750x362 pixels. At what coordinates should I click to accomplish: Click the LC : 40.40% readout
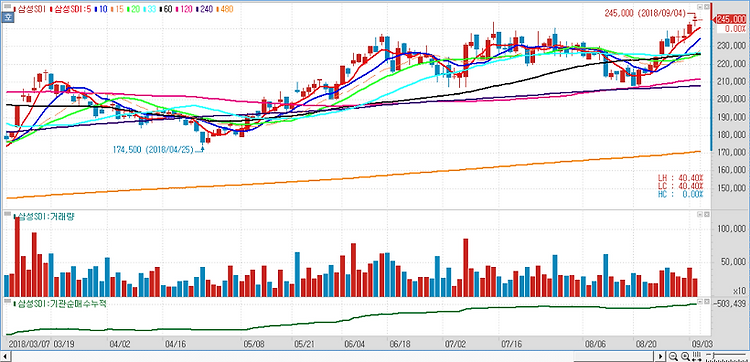point(680,186)
